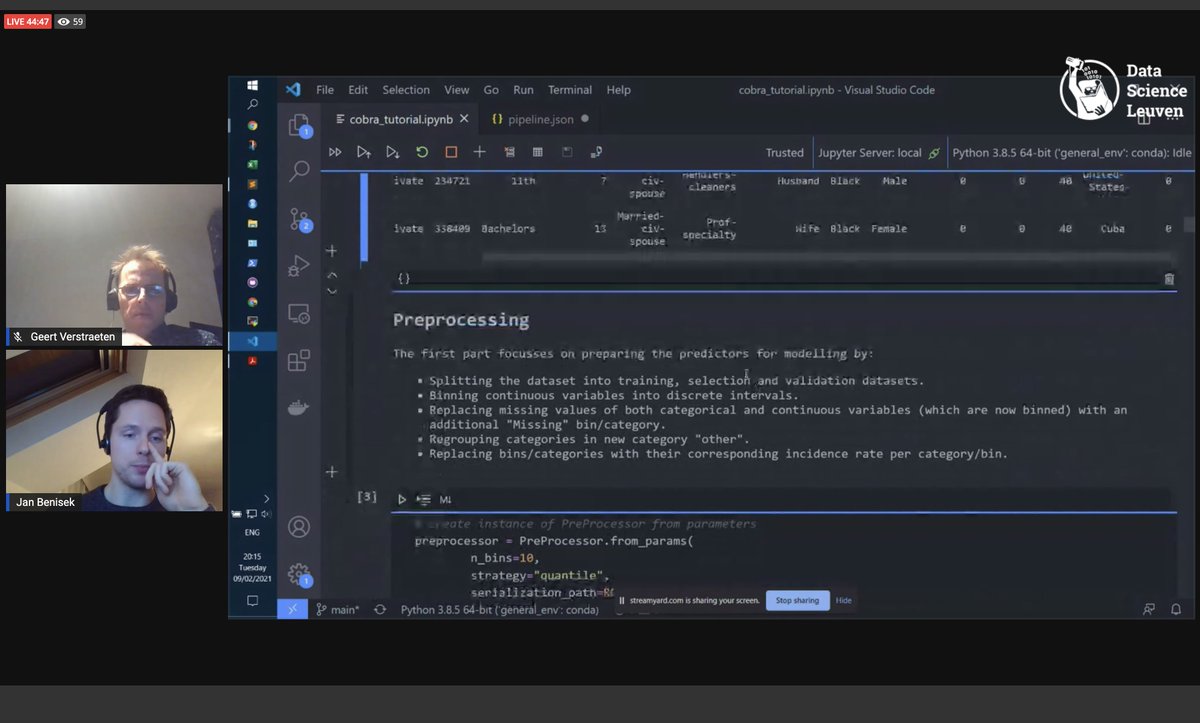Image resolution: width=1200 pixels, height=723 pixels.
Task: Insert a new cell from notebook toolbar
Action: pyautogui.click(x=480, y=152)
